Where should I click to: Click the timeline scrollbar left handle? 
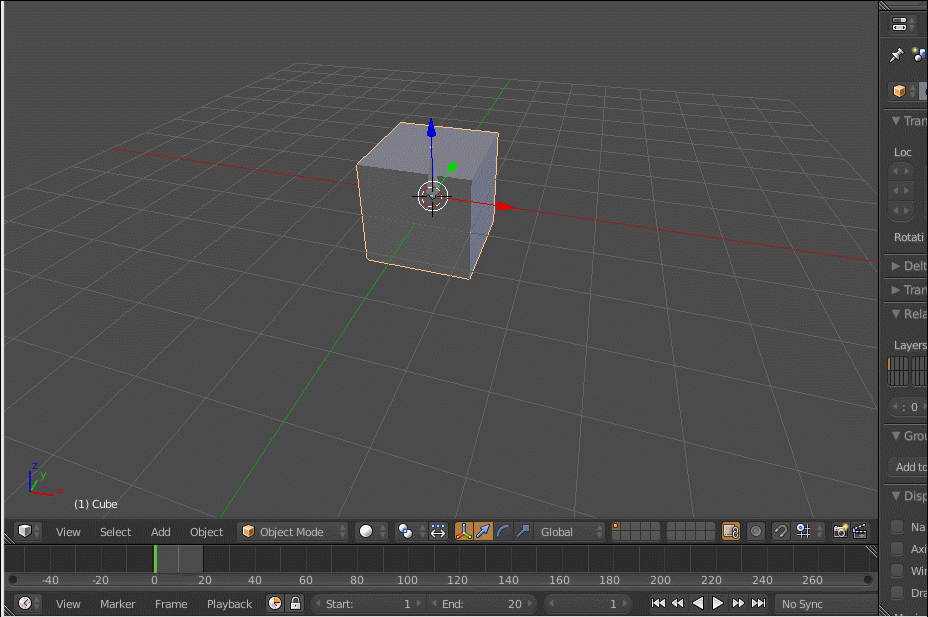13,580
